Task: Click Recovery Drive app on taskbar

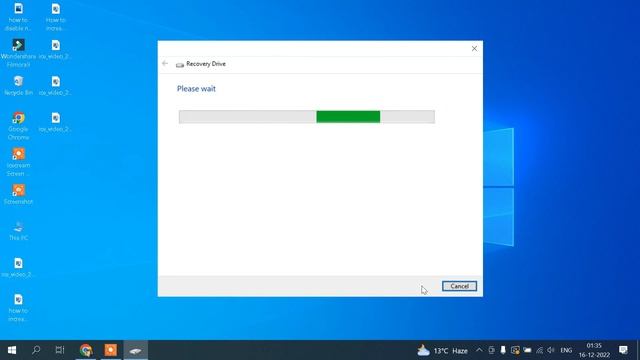Action: 136,350
